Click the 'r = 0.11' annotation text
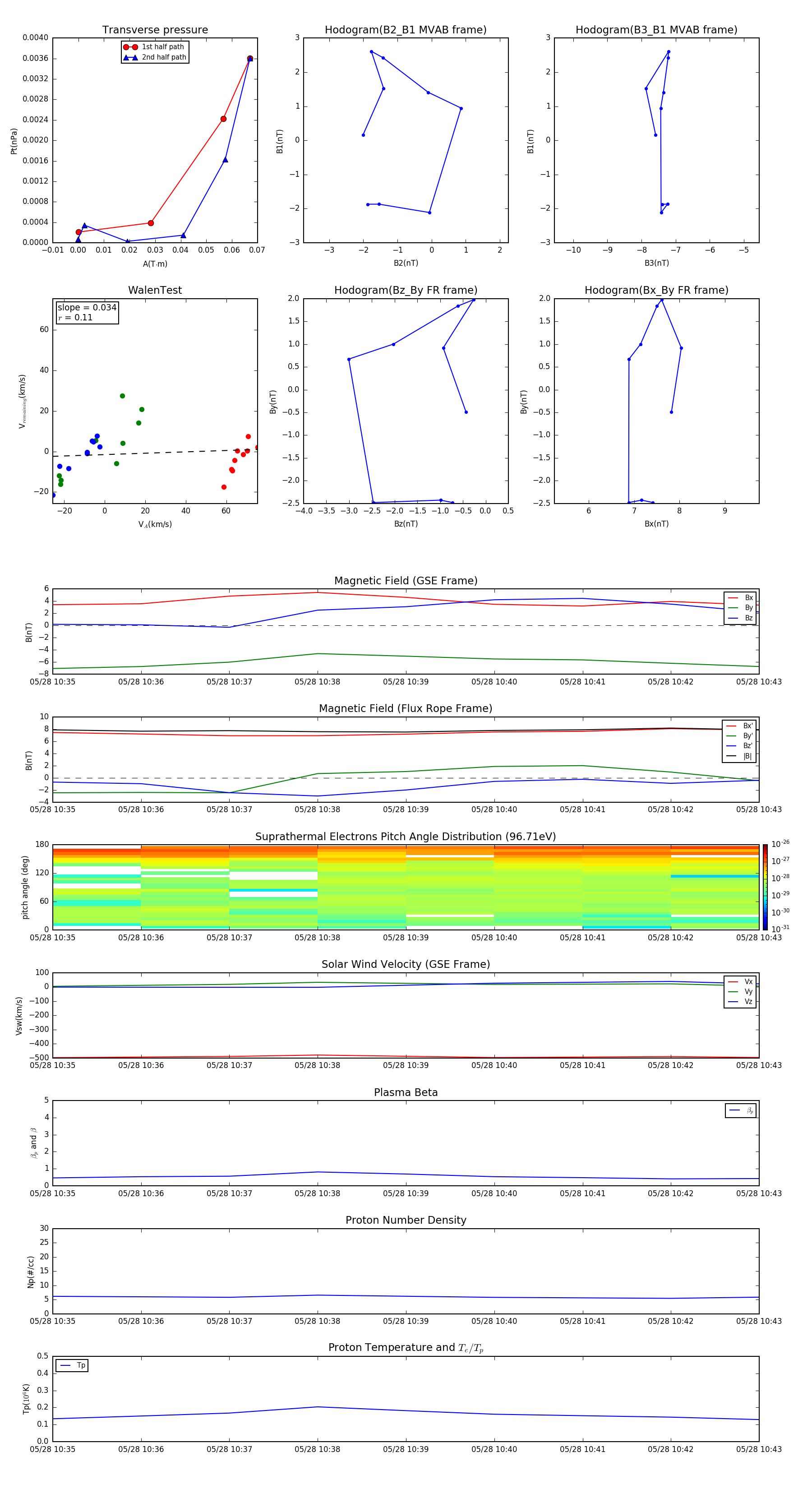 [75, 317]
